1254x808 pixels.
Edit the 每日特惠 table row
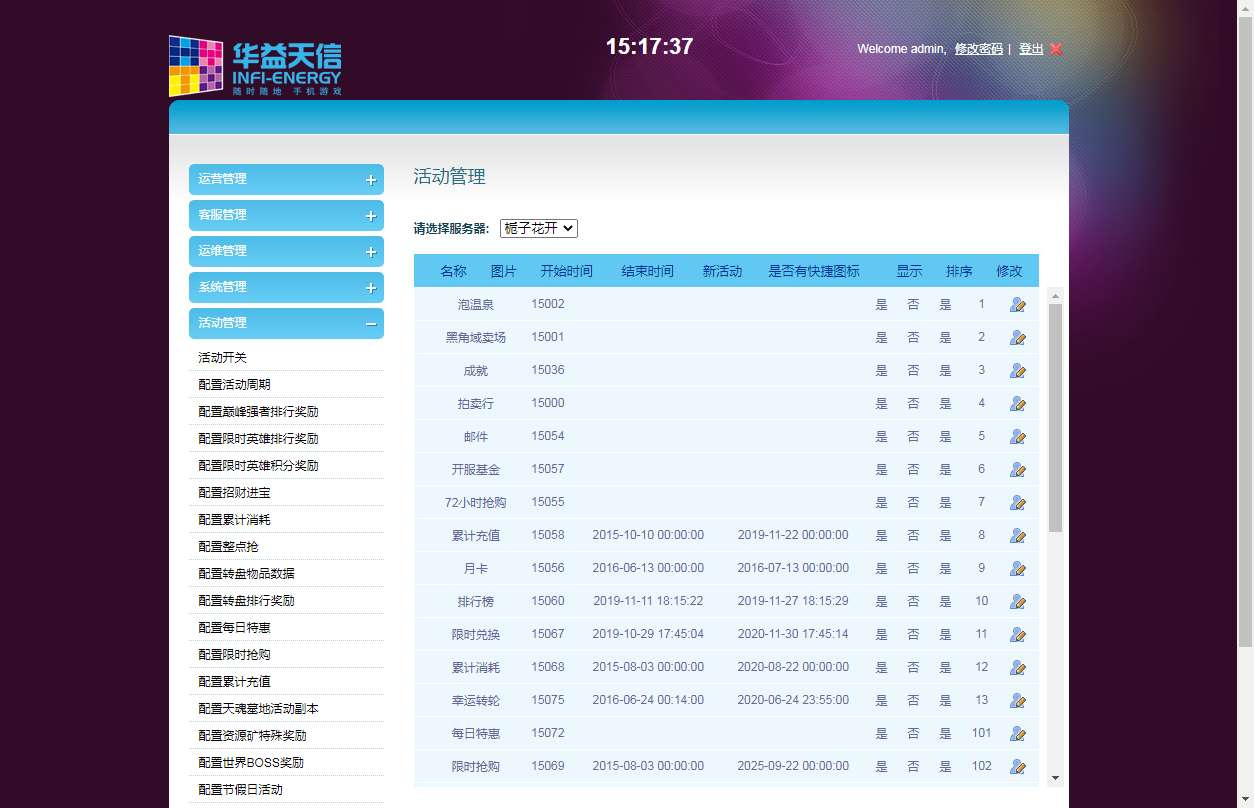(1018, 734)
